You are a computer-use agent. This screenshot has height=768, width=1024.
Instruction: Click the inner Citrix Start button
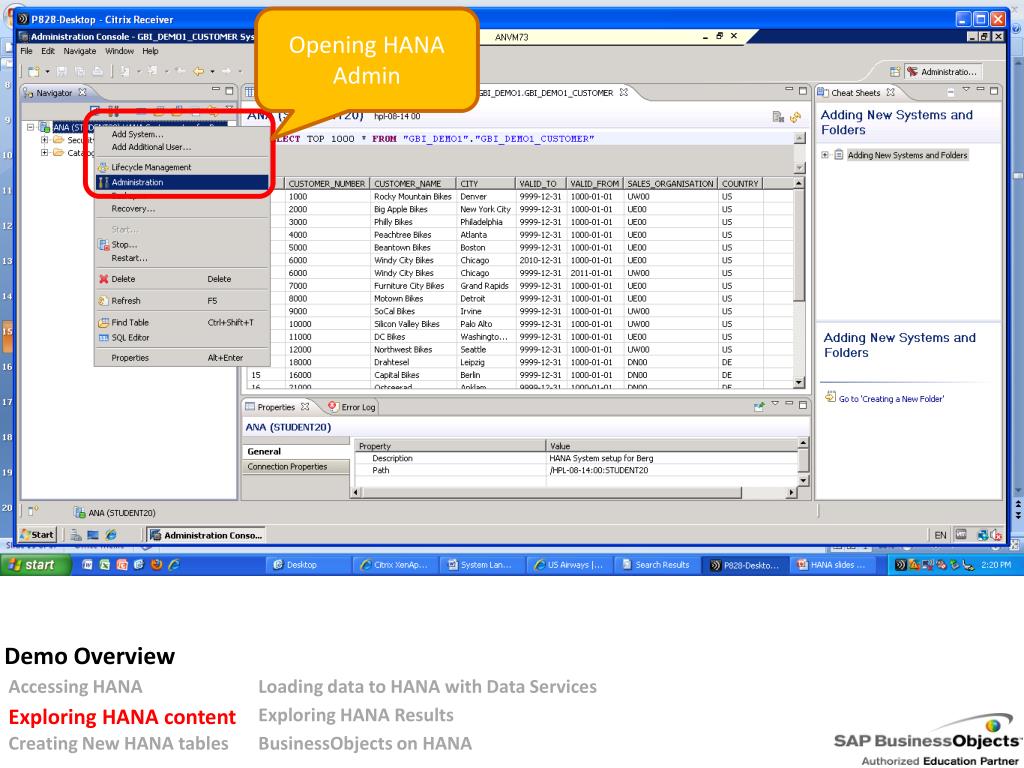39,535
